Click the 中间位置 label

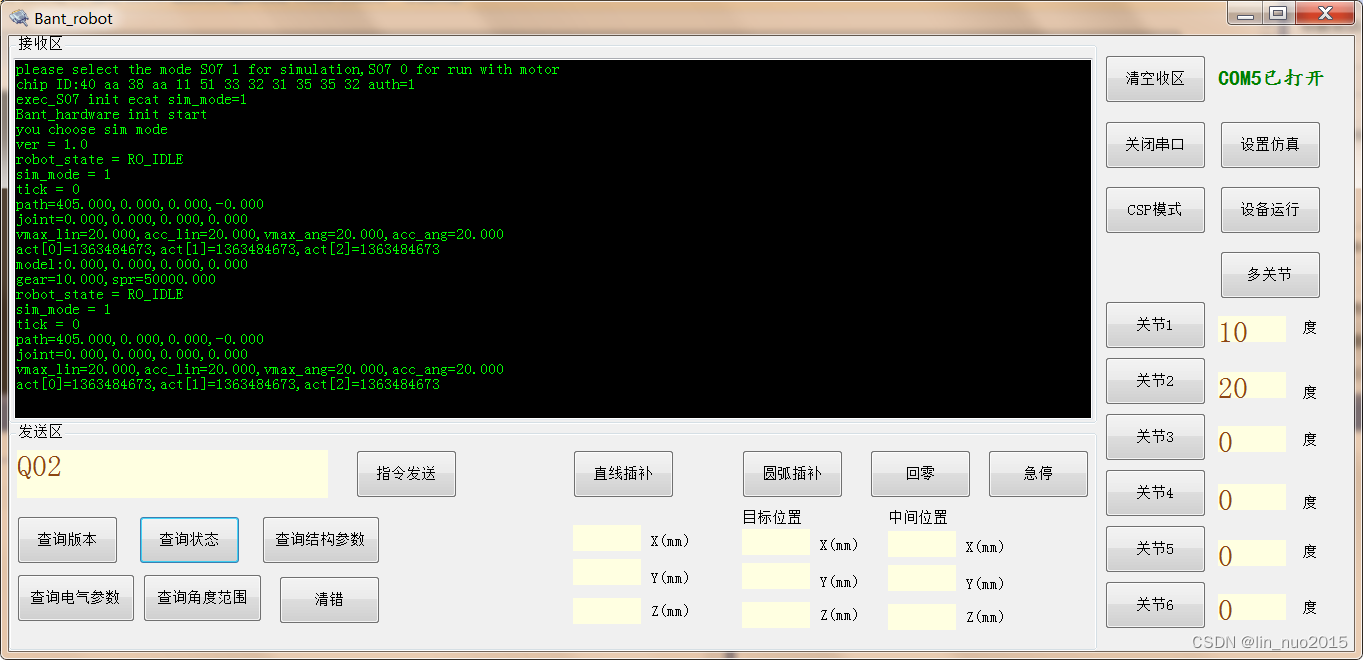pos(918,517)
